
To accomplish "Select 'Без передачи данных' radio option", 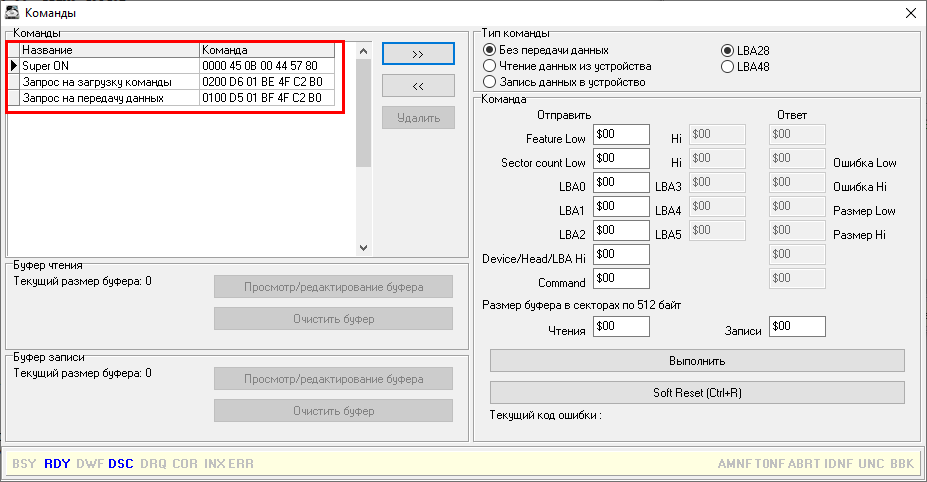I will 490,50.
